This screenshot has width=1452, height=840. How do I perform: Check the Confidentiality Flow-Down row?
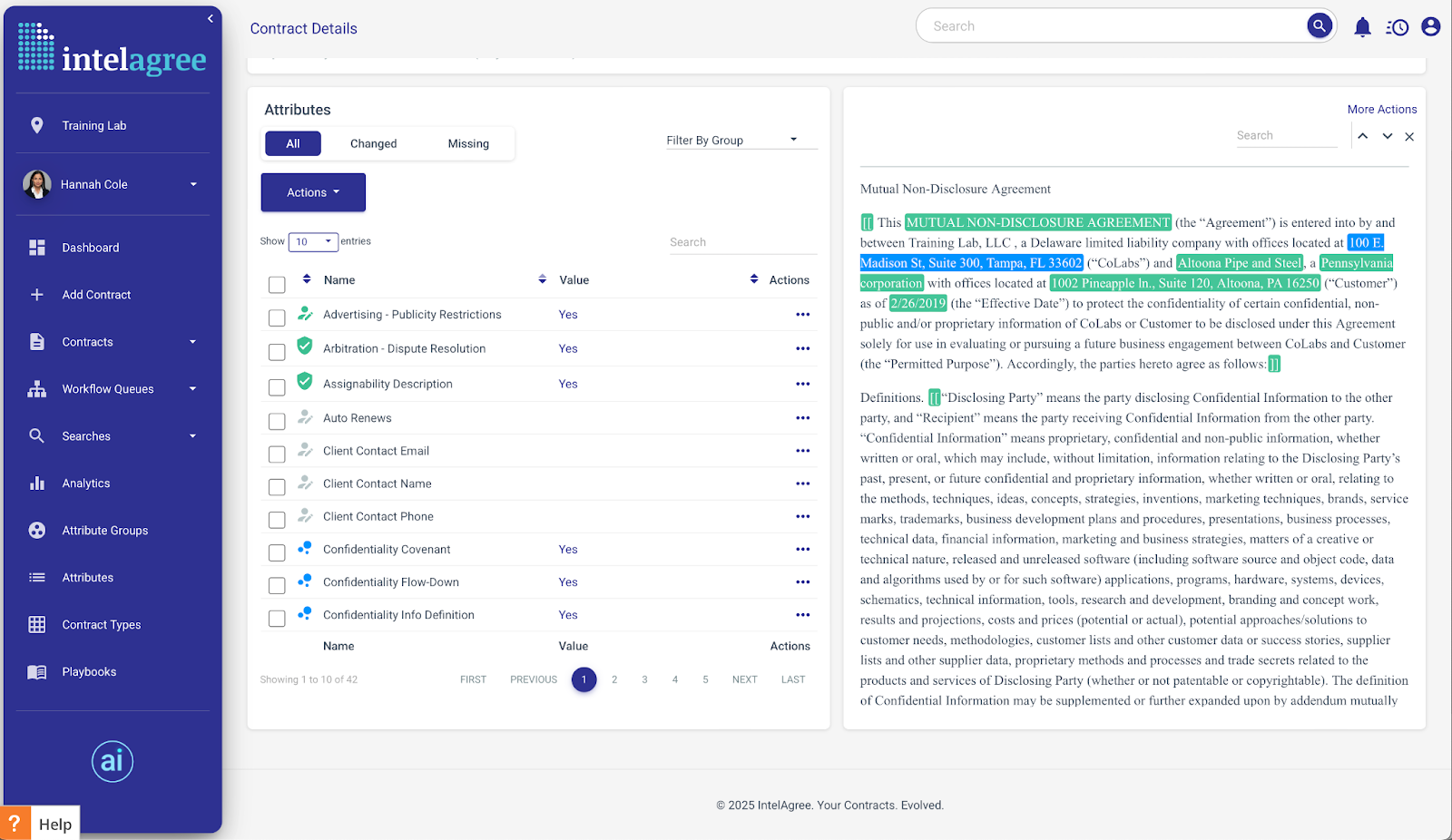point(277,585)
